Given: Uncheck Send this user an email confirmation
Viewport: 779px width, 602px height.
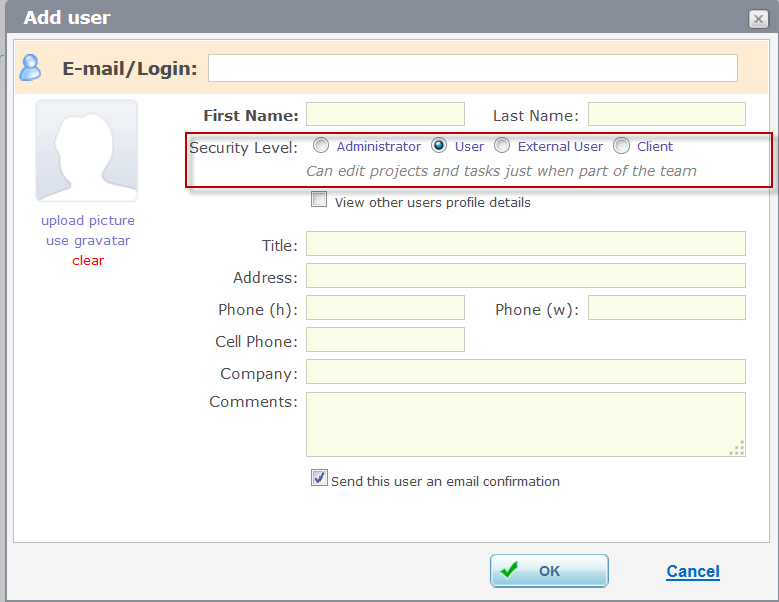Looking at the screenshot, I should point(319,478).
